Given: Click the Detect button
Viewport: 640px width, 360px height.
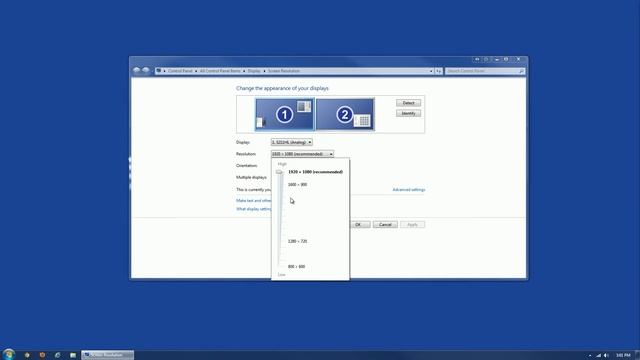Looking at the screenshot, I should 408,103.
